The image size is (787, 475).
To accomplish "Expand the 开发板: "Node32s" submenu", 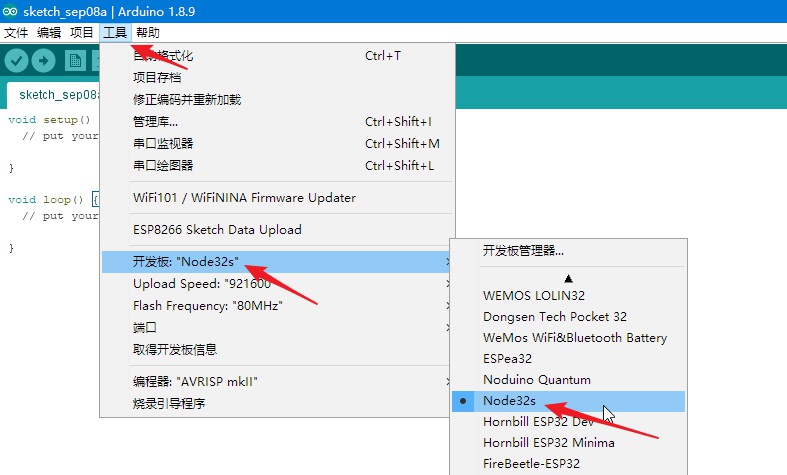I will click(277, 262).
